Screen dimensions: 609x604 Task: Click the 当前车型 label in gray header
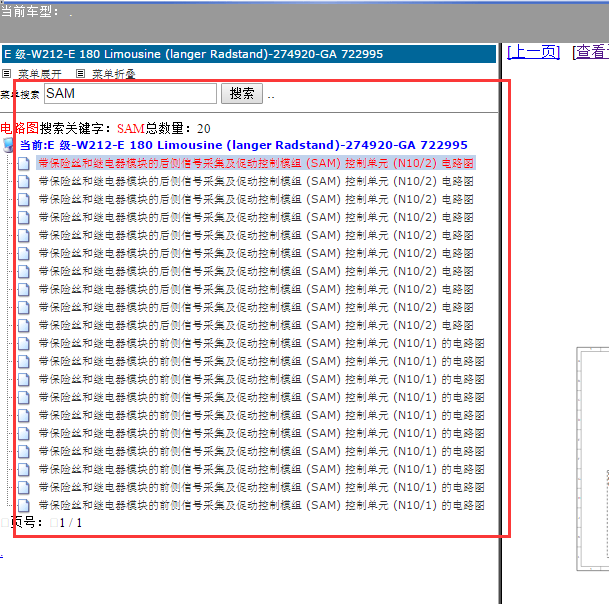tap(30, 12)
